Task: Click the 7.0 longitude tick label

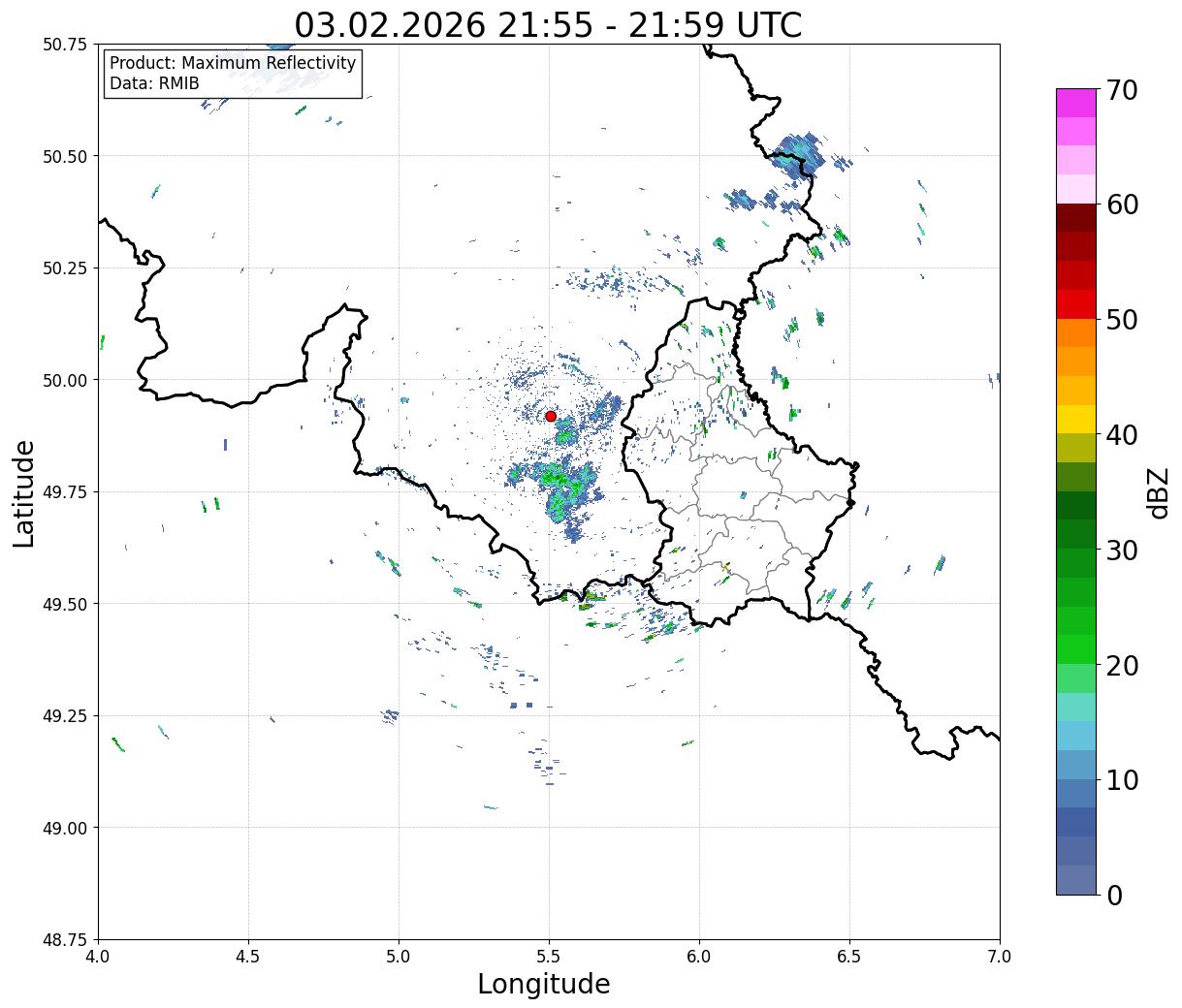Action: pyautogui.click(x=1000, y=957)
